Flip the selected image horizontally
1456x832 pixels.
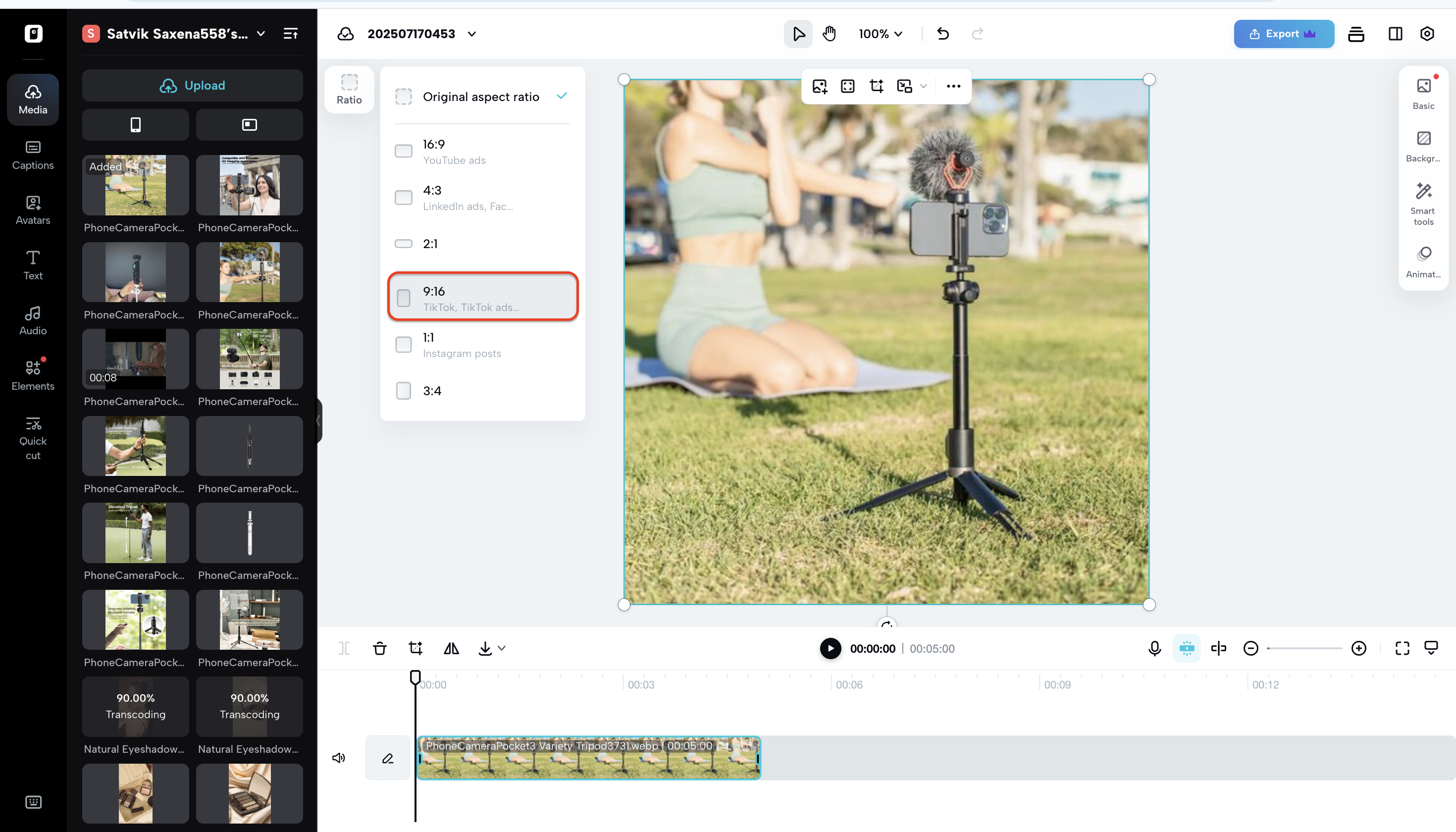coord(451,648)
